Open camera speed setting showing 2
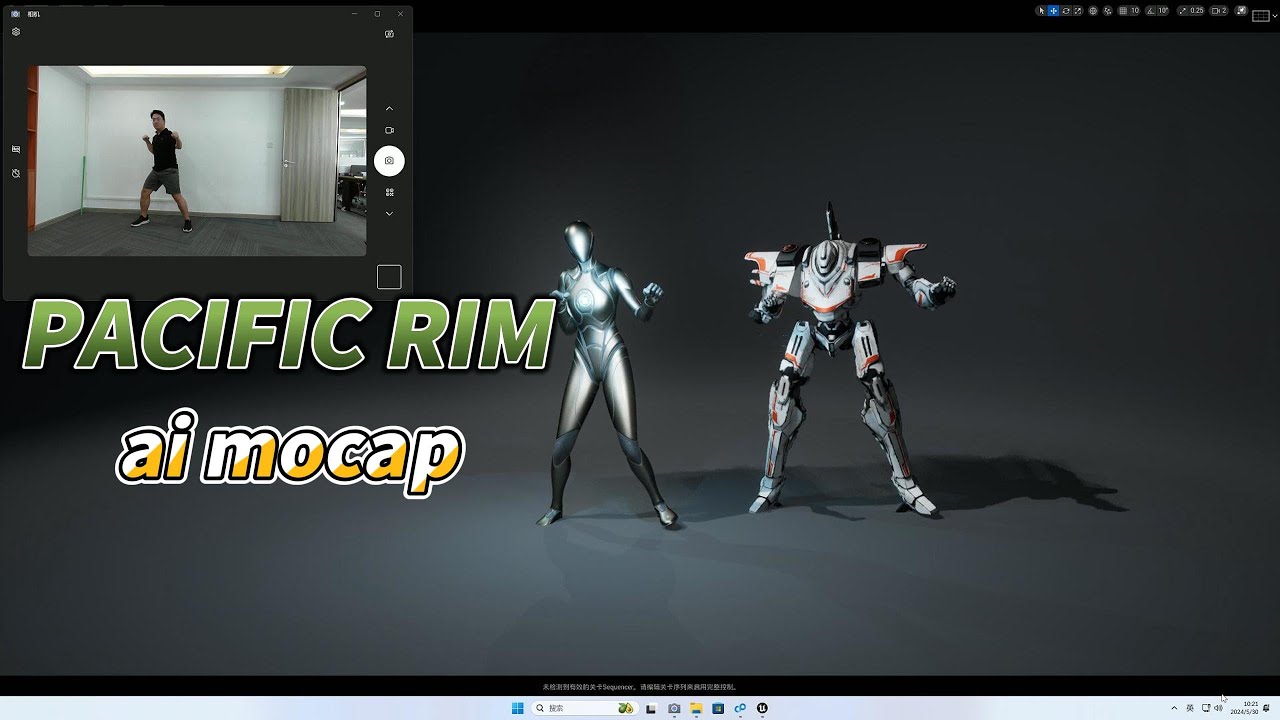 pos(1219,11)
